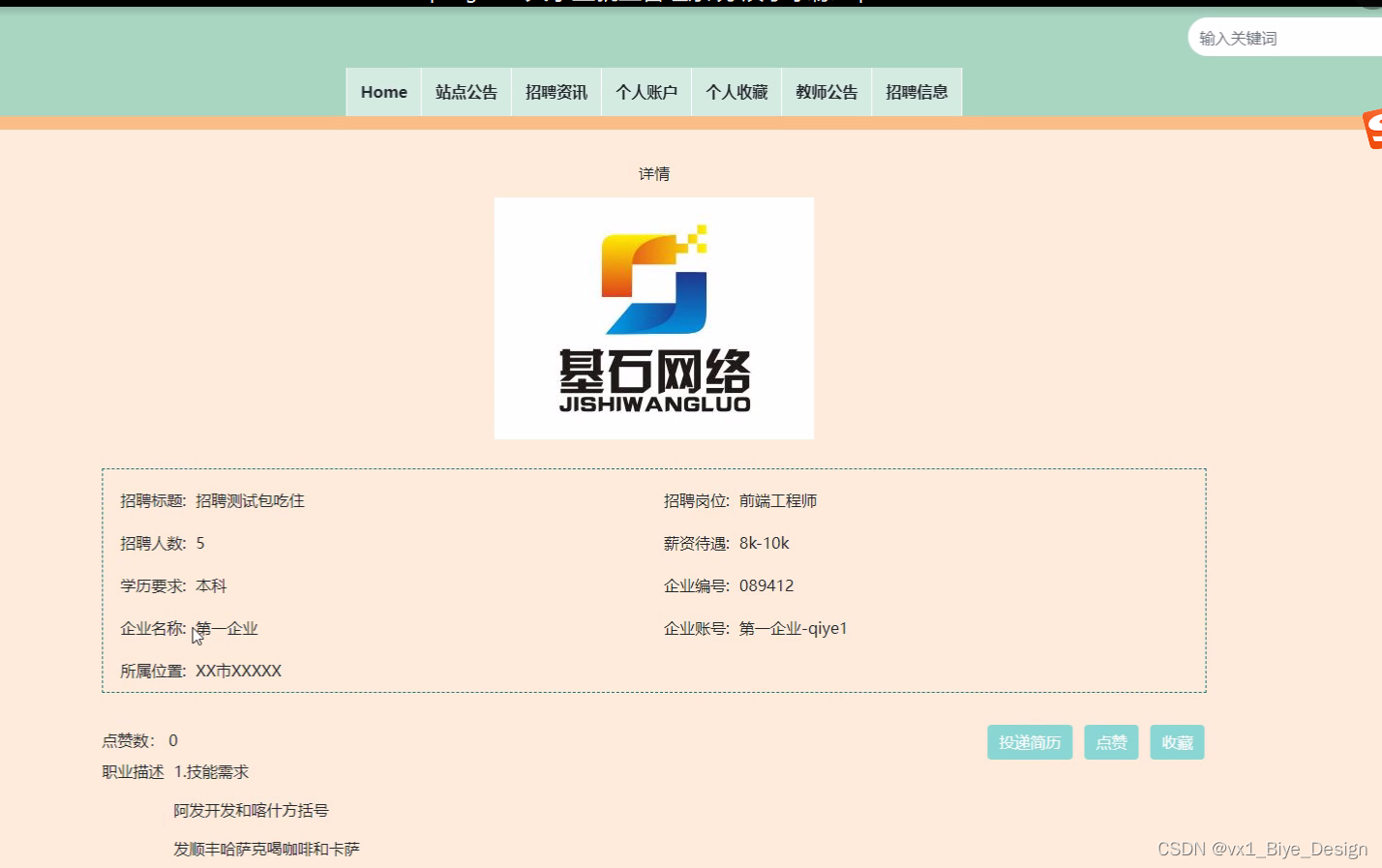Select the education requirement 本科
Screen dimensions: 1382x868
coord(211,586)
